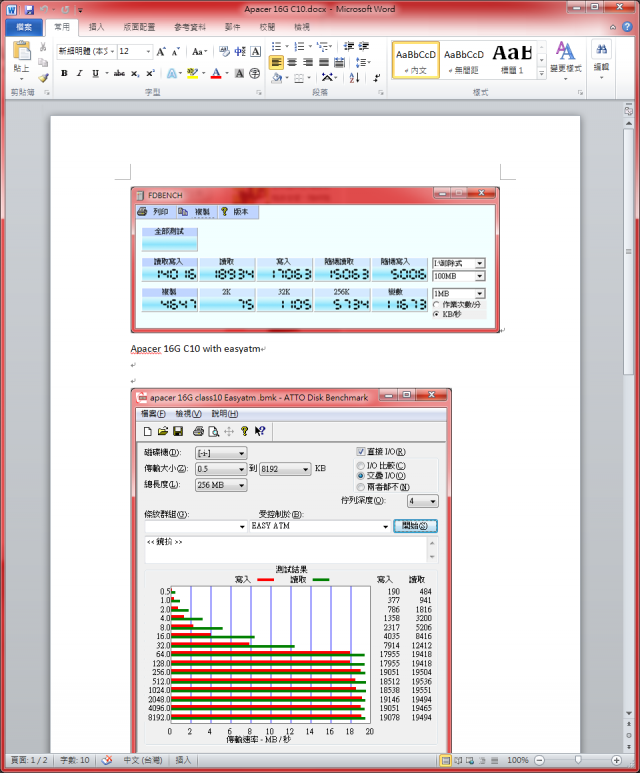Switch to the 檢視 View tab
640x774 pixels.
pos(302,27)
